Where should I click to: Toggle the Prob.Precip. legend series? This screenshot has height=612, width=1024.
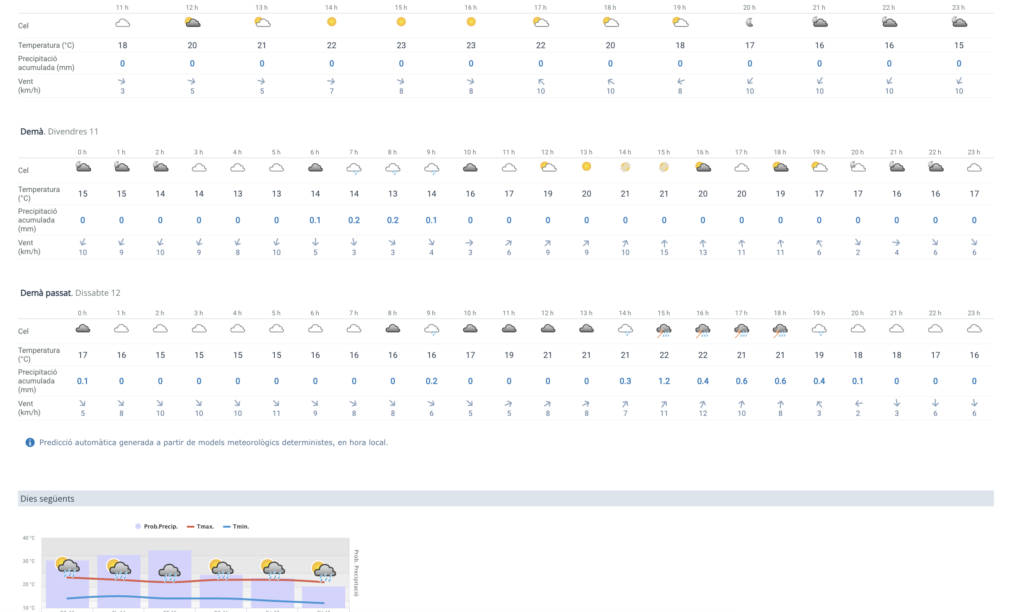(156, 526)
